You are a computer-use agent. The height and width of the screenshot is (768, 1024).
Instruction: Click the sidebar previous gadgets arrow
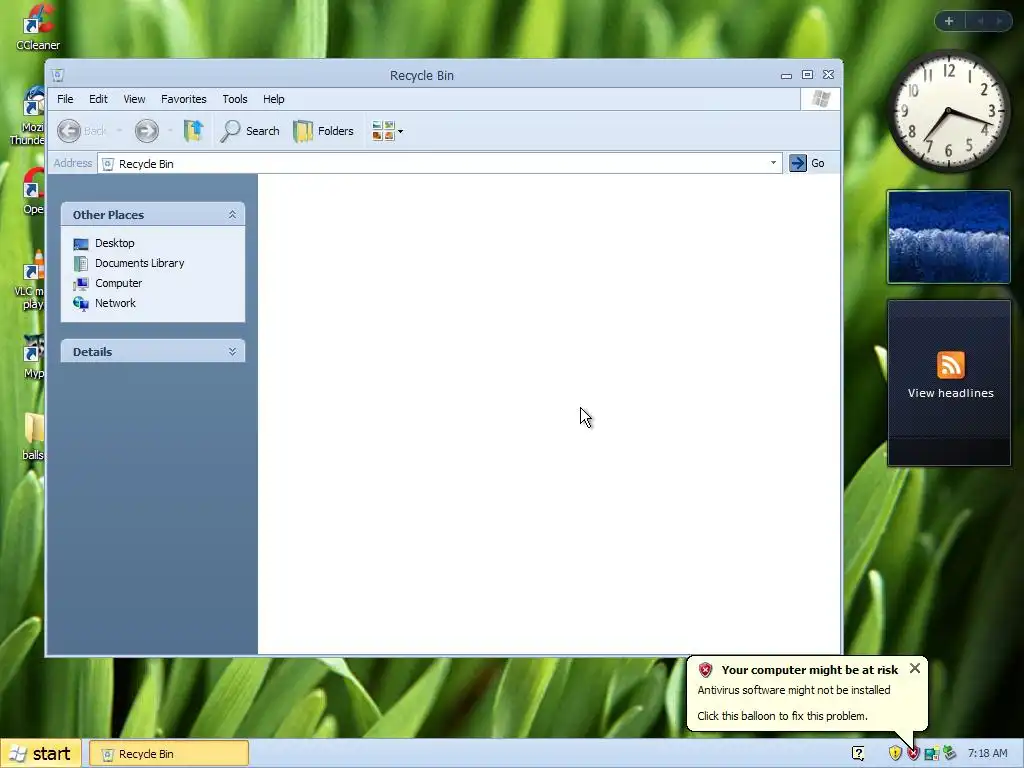[x=980, y=21]
